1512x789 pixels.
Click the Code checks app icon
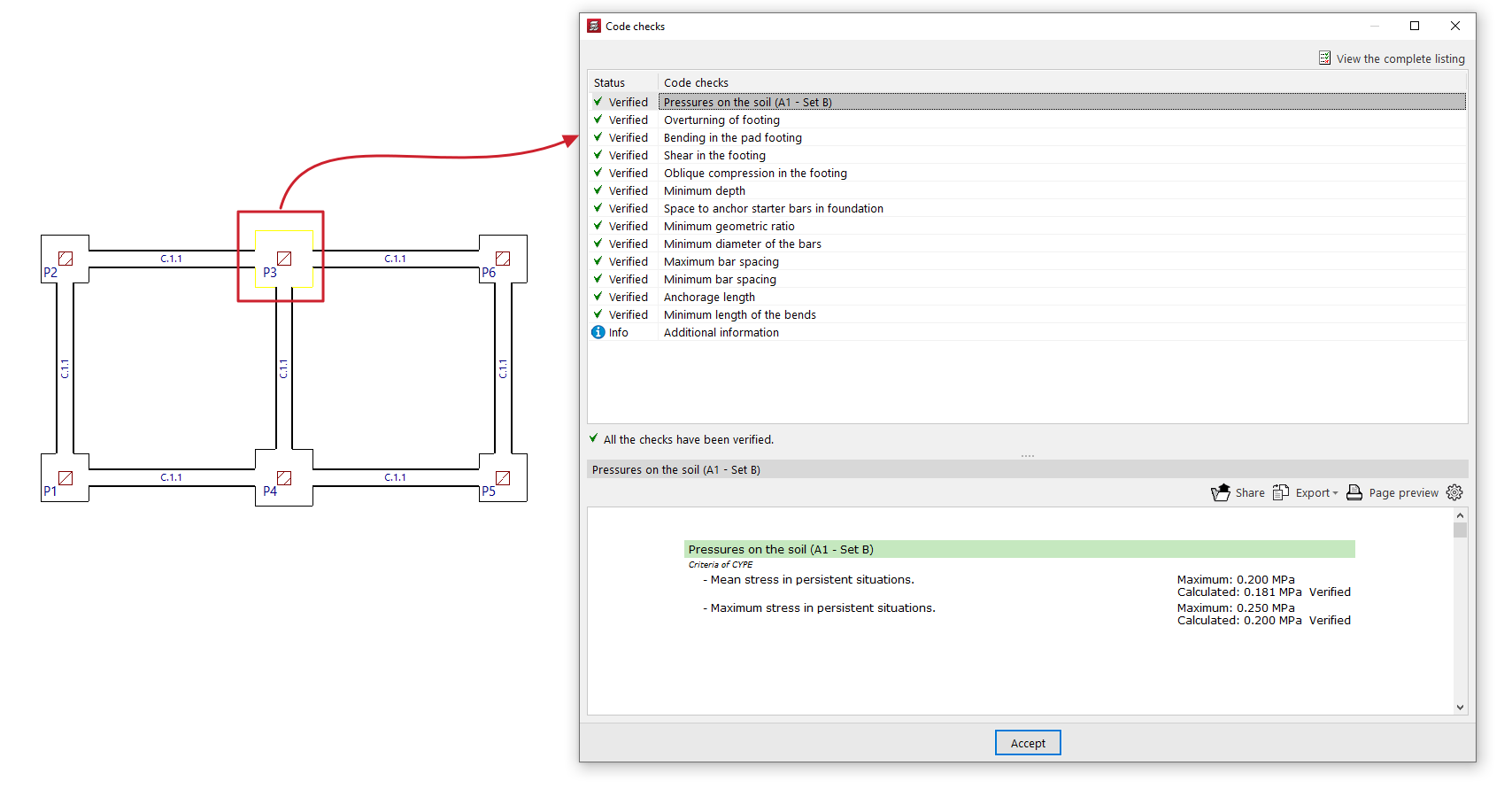coord(594,27)
